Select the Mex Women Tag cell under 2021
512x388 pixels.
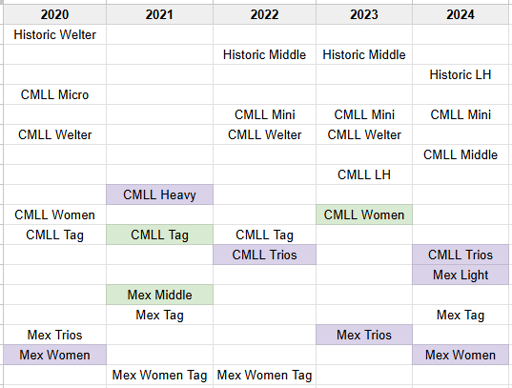click(x=160, y=375)
